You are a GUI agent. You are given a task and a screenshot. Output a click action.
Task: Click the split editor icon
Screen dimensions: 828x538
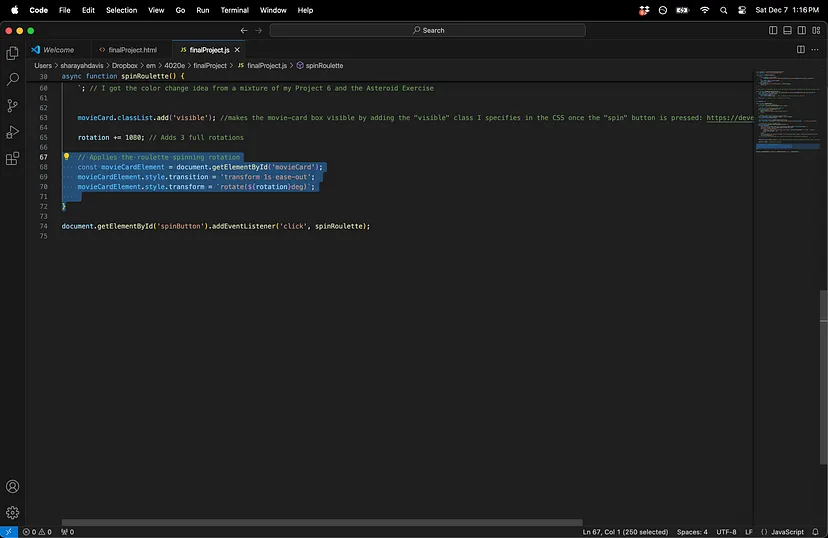pyautogui.click(x=800, y=49)
